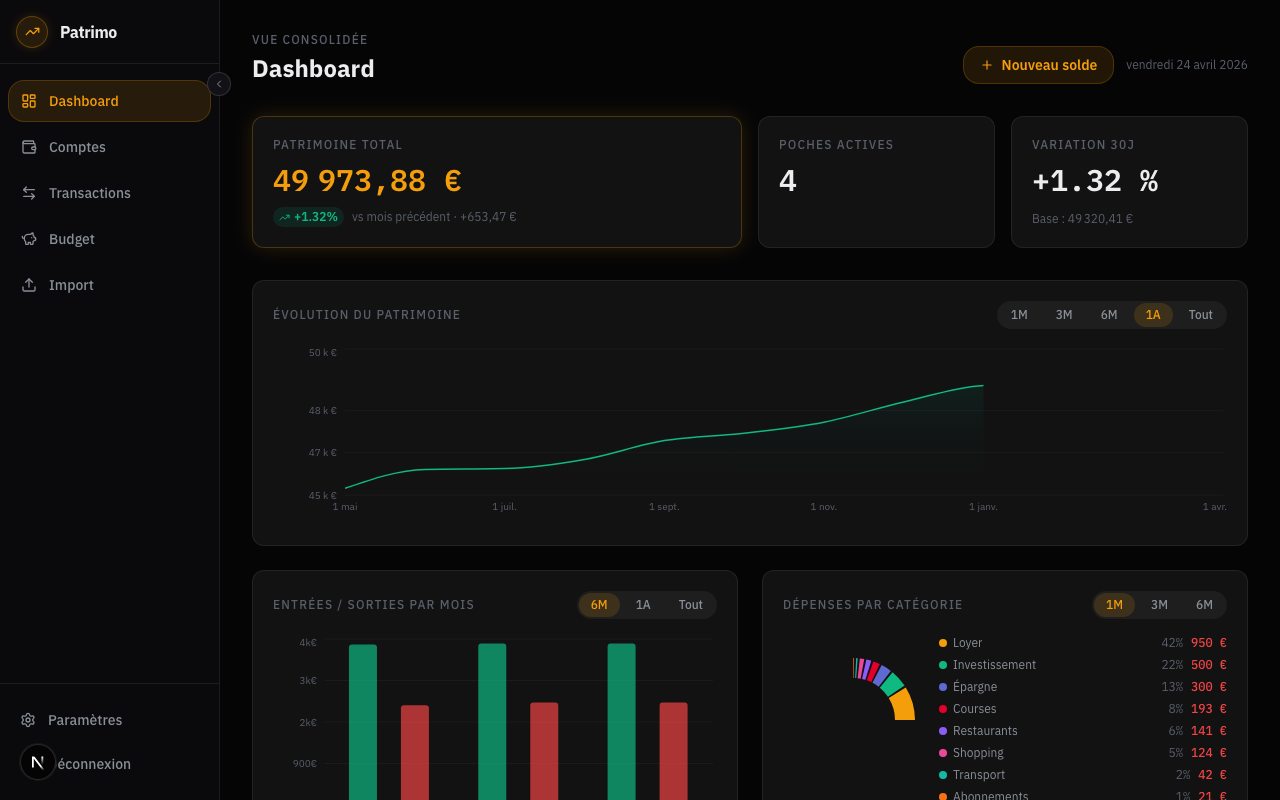Click the Transactions arrows icon
Viewport: 1280px width, 800px height.
[29, 193]
